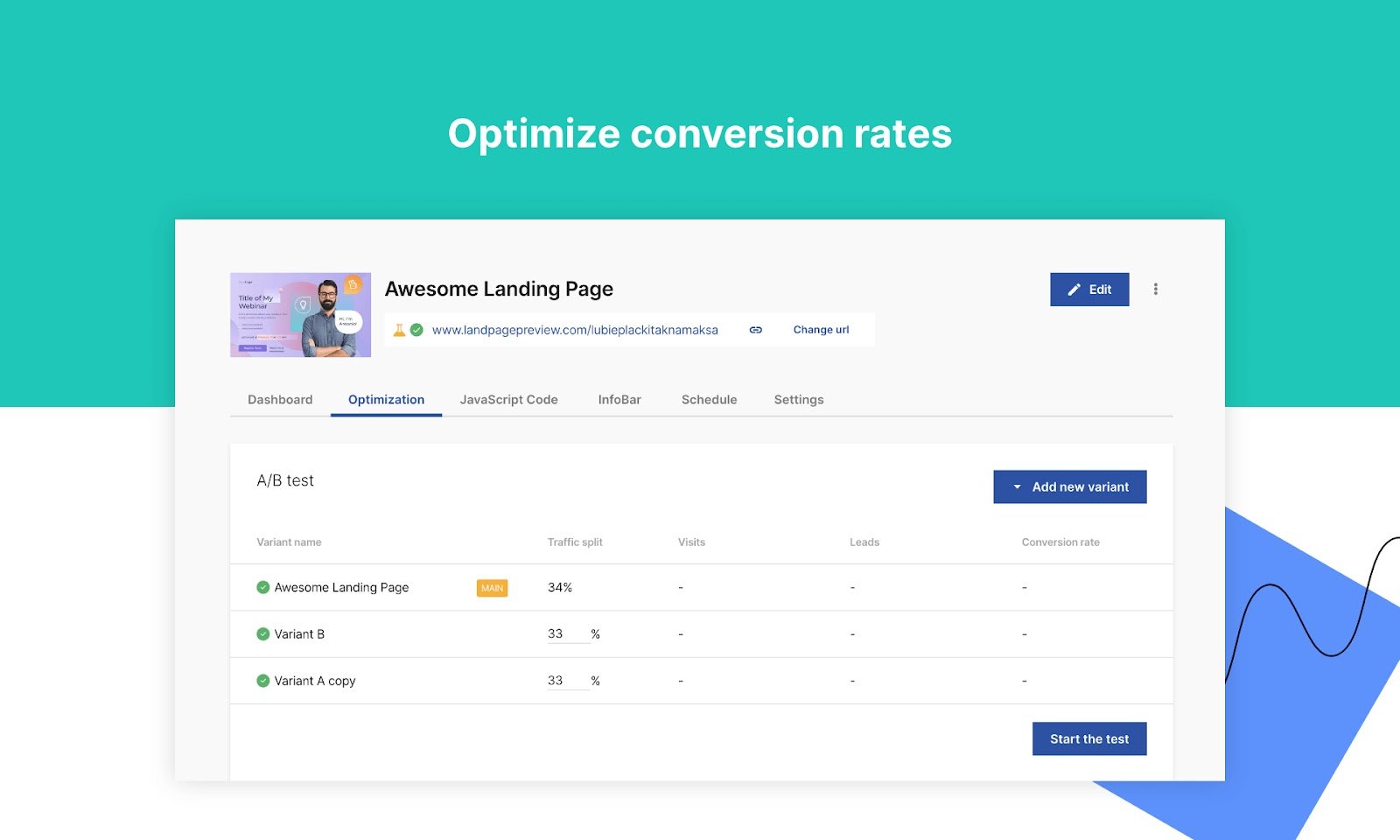
Task: Click the landing page preview thumbnail
Action: click(x=300, y=315)
